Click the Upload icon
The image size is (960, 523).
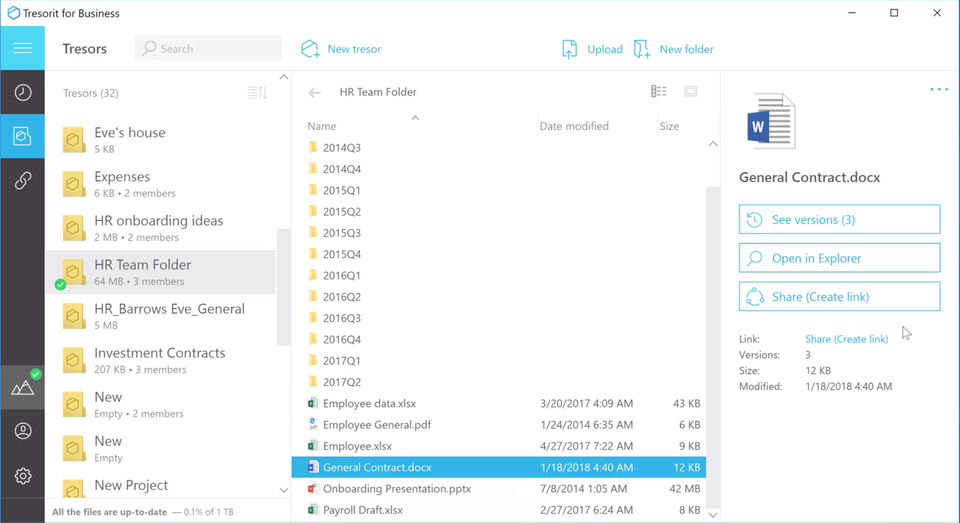(x=569, y=49)
